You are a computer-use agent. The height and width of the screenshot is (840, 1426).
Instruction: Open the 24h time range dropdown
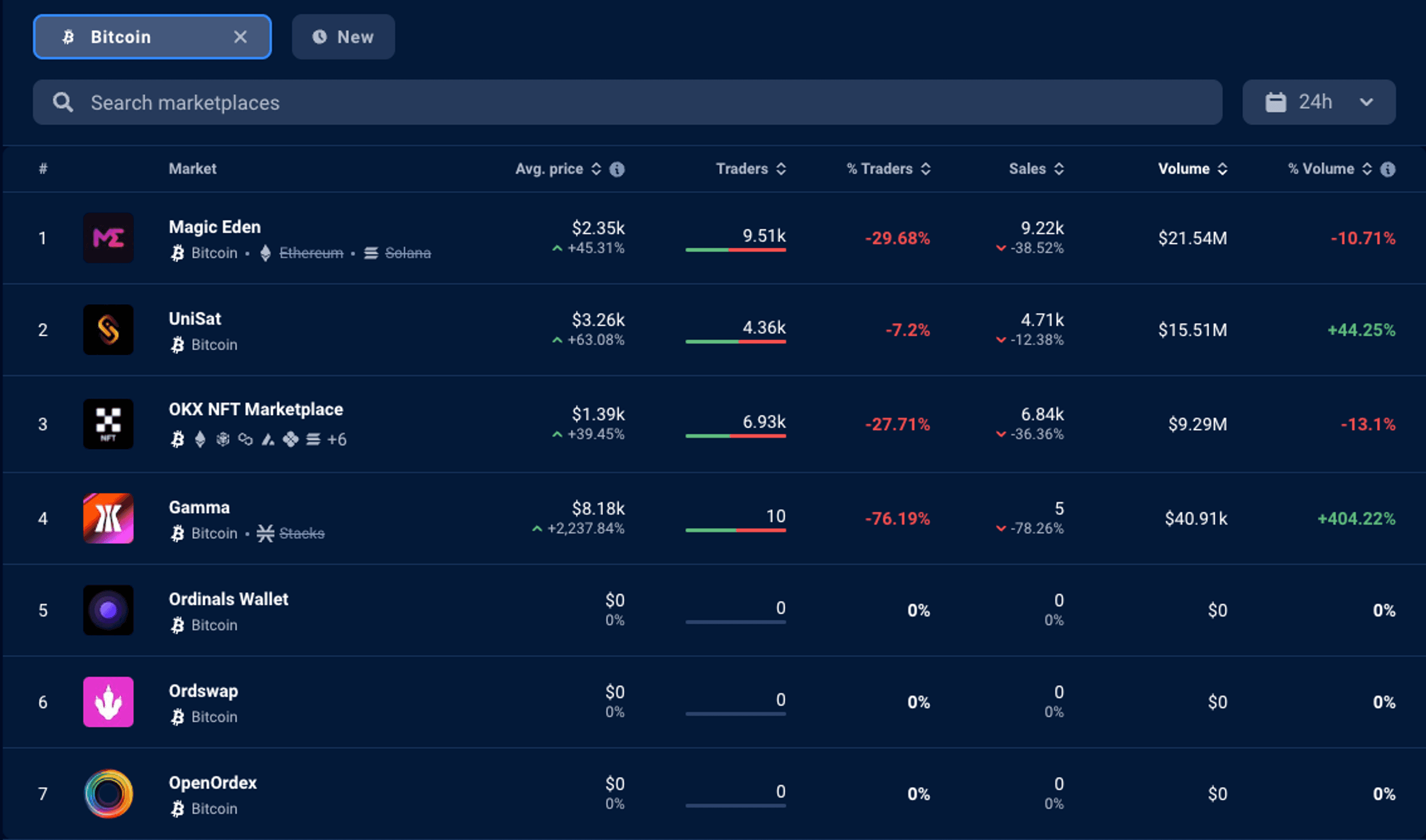1318,102
